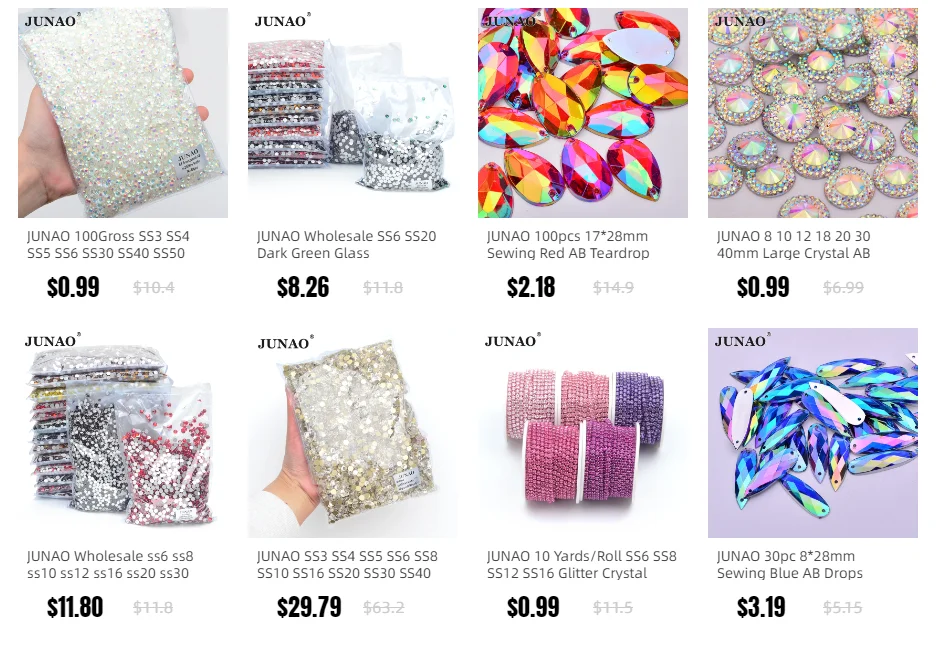The width and height of the screenshot is (944, 664).
Task: Open the Red AB Teardrop product photo
Action: (583, 113)
